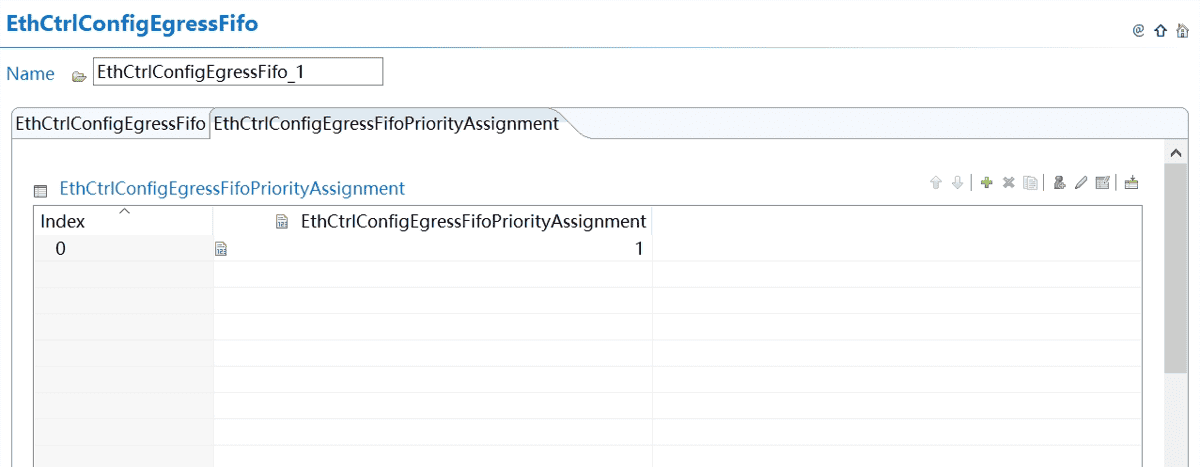Click the scrollbar up arrow on right
The image size is (1200, 467).
pos(1176,153)
